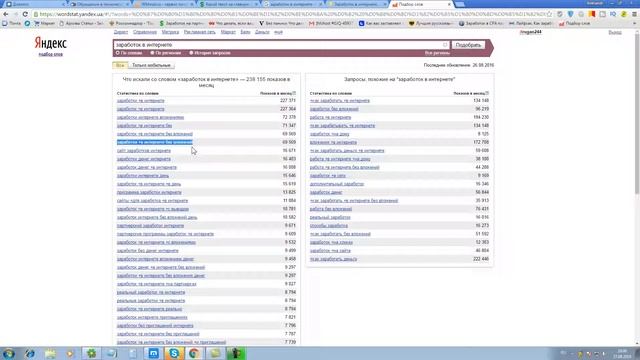This screenshot has height=360, width=640.
Task: Open the 'заработок на кликах' similar query link
Action: (x=331, y=242)
